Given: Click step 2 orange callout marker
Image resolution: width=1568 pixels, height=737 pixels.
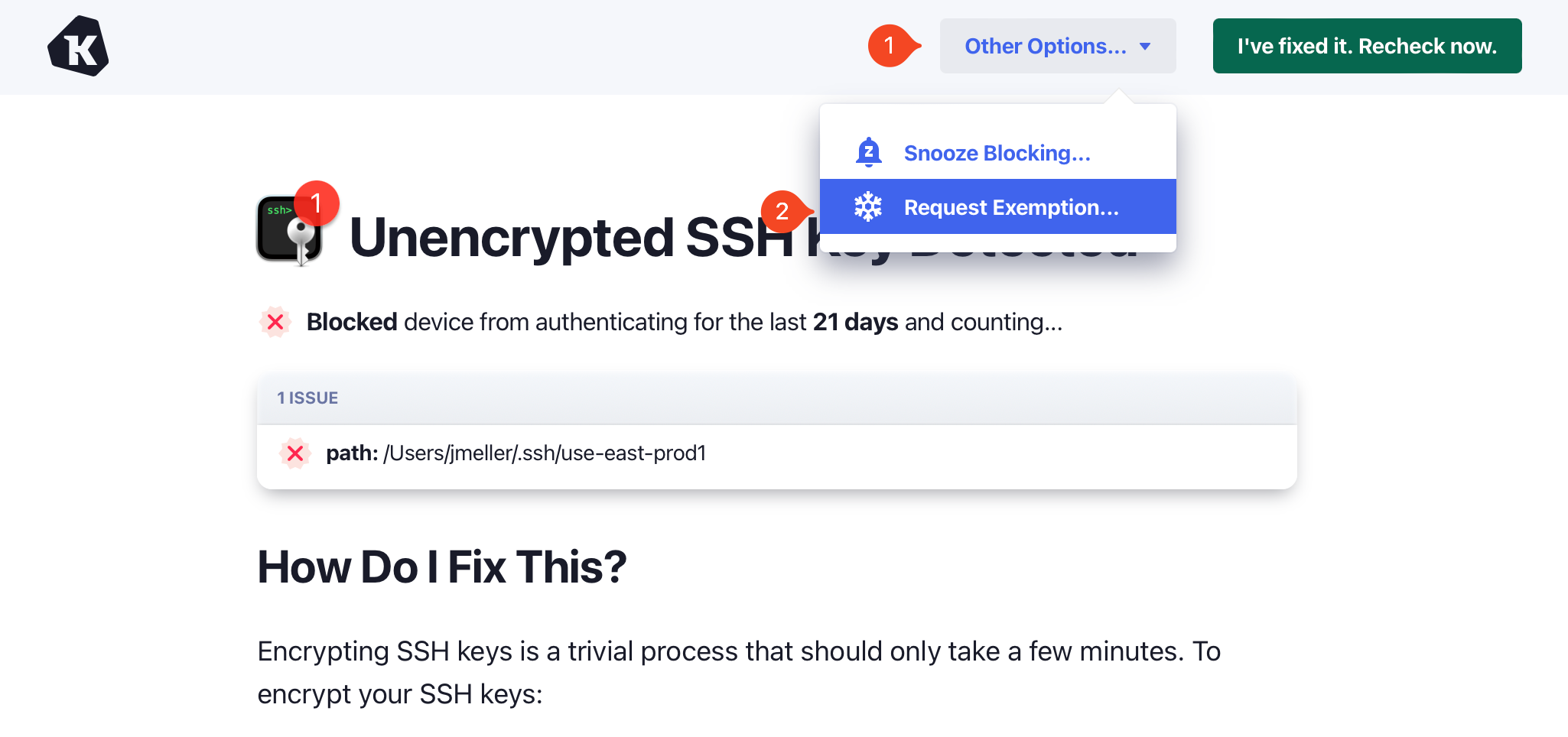Looking at the screenshot, I should click(x=782, y=211).
